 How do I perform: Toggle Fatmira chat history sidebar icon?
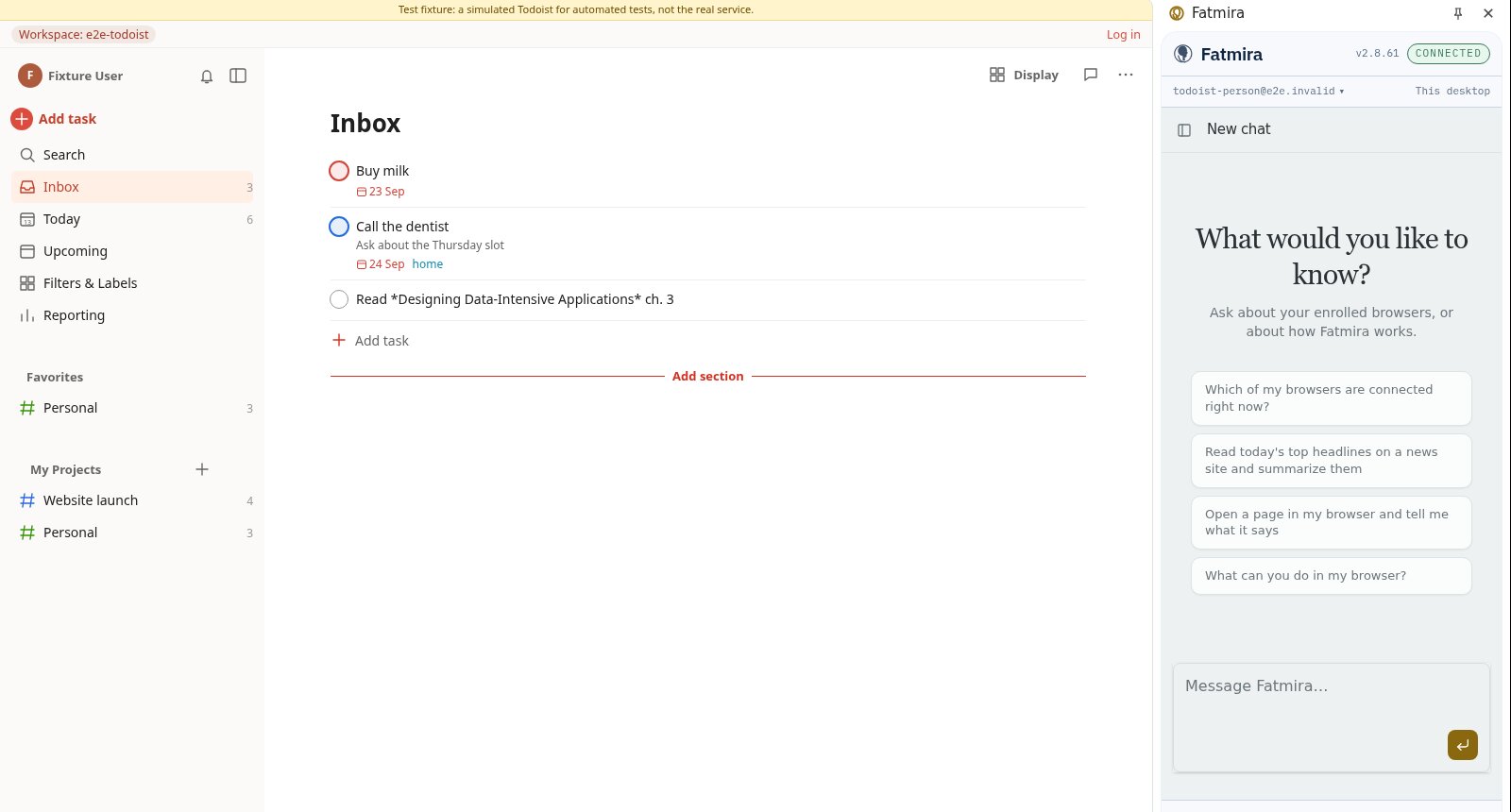click(x=1184, y=130)
